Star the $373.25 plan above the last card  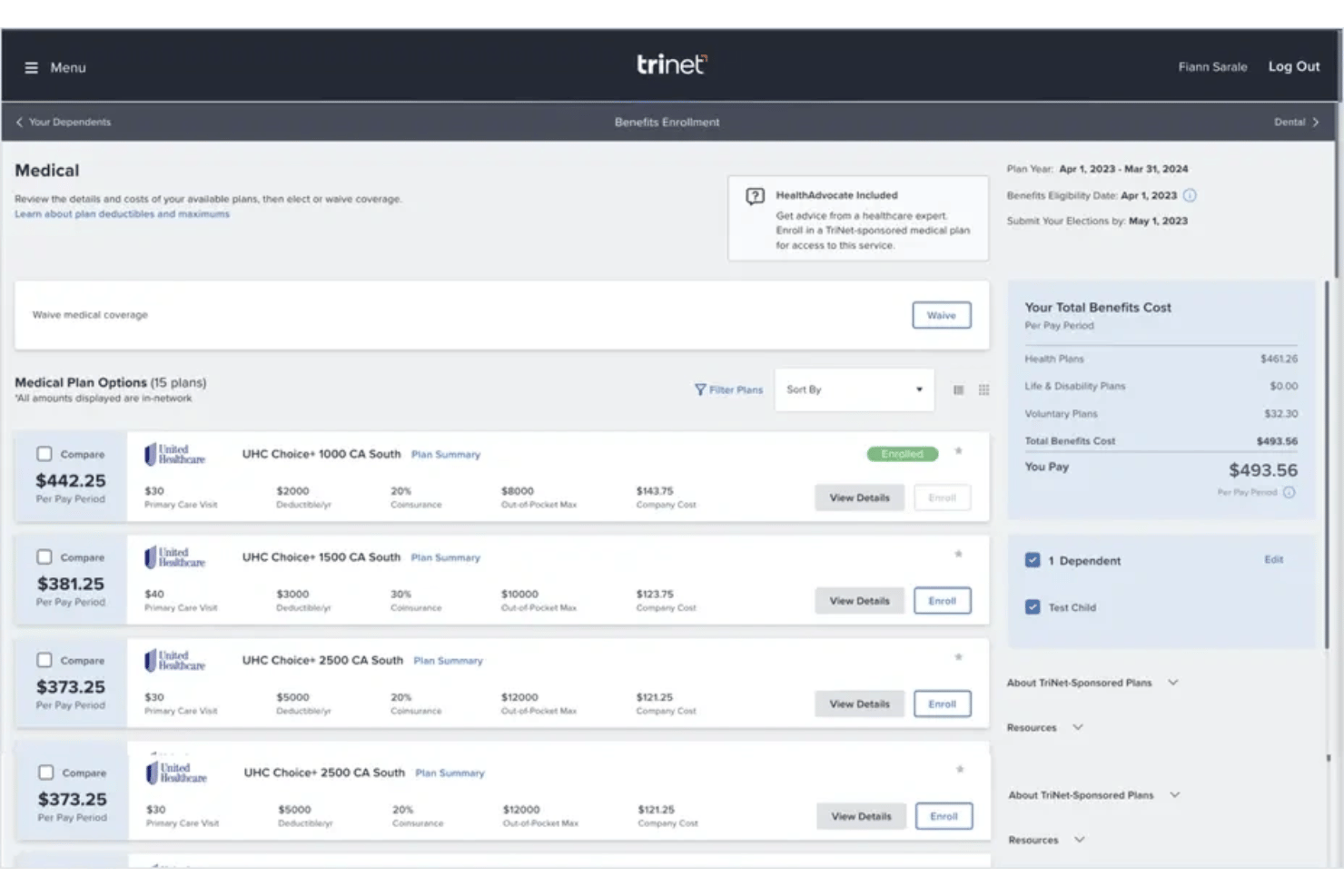click(958, 657)
